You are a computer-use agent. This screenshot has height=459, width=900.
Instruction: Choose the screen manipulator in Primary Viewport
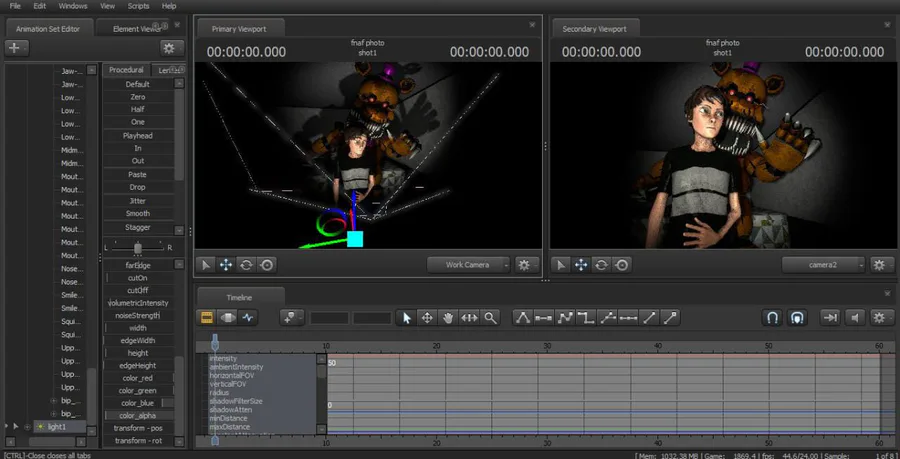267,264
